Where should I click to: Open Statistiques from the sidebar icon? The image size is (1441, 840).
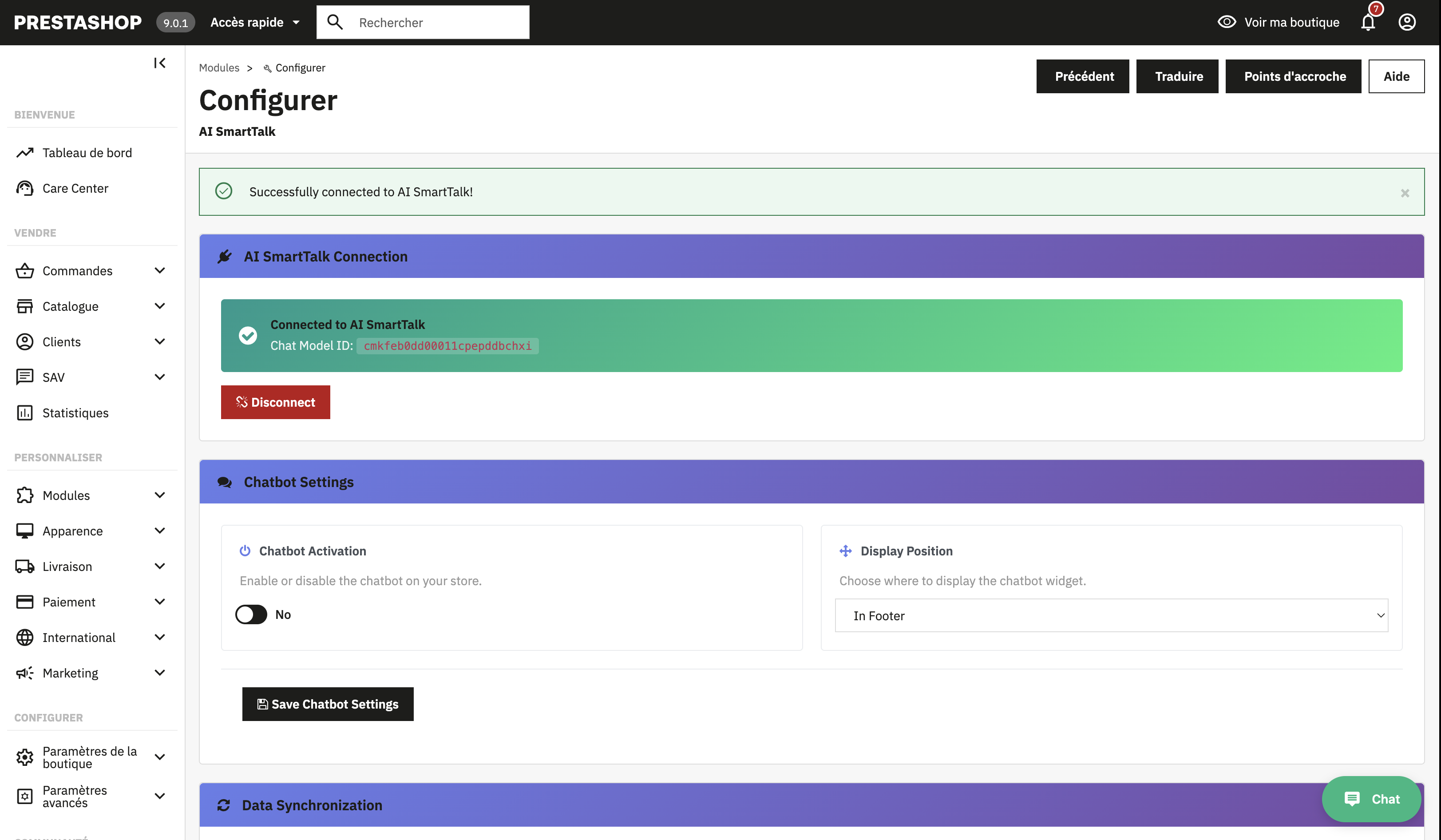coord(25,412)
